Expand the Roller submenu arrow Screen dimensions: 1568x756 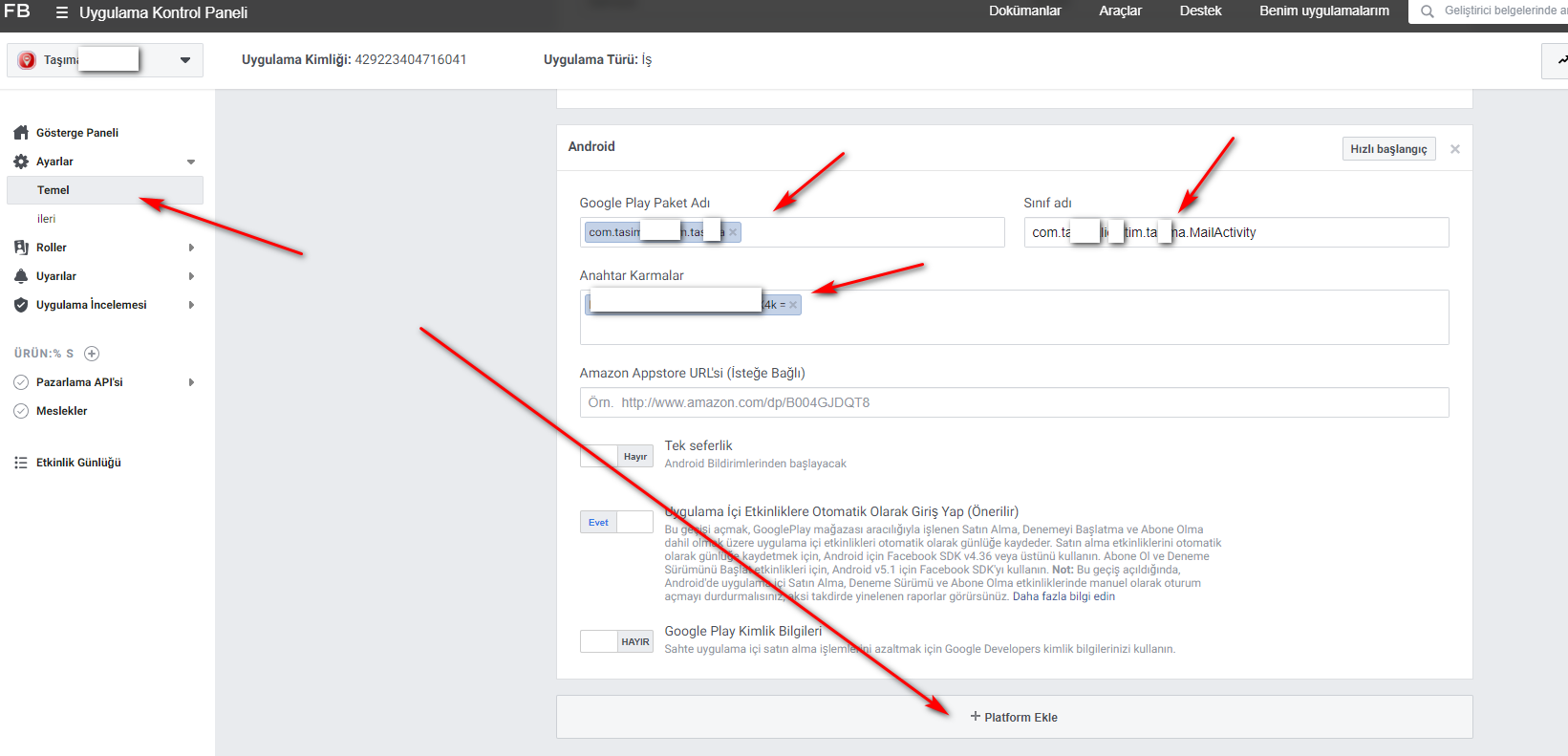[191, 248]
